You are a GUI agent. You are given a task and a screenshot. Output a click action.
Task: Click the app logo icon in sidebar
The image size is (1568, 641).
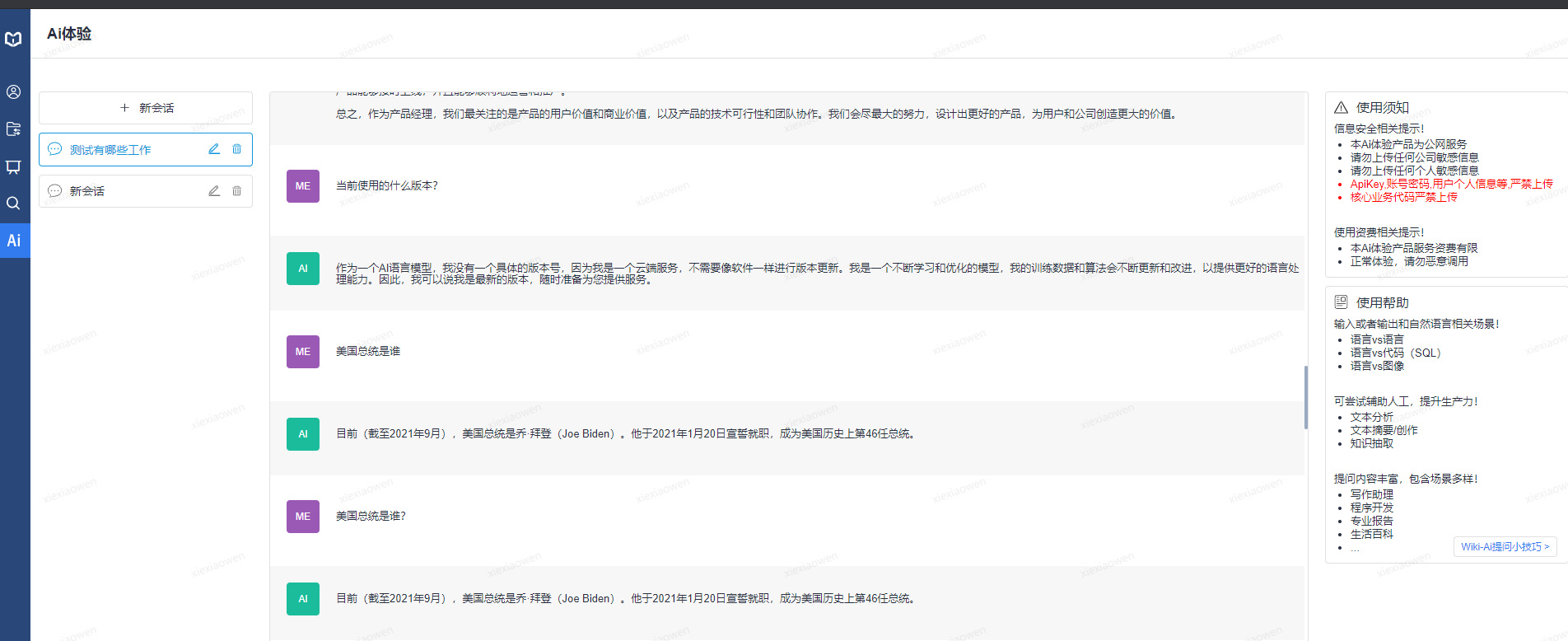pyautogui.click(x=13, y=39)
